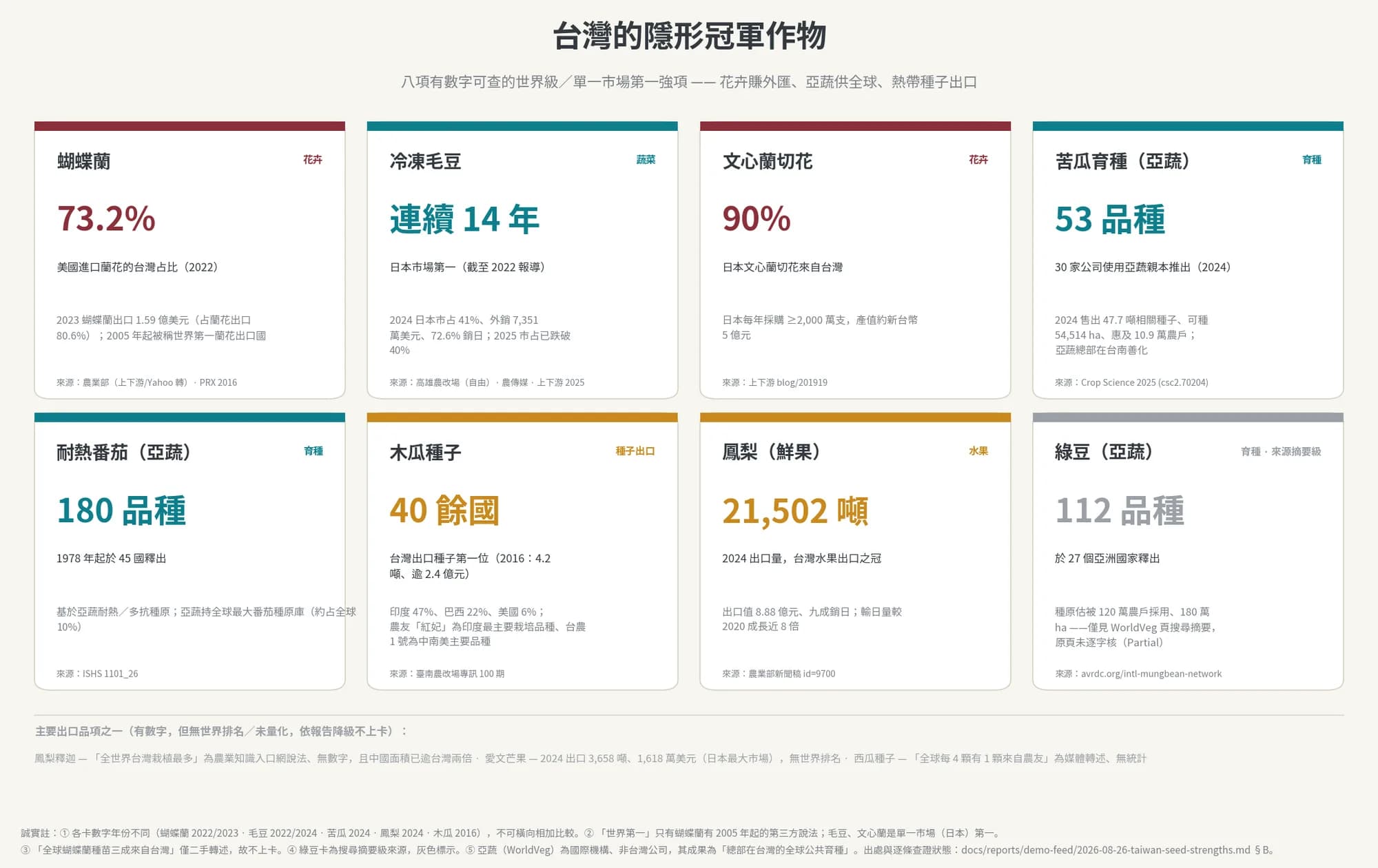Click the 苦瓜育種（亞蔬）card title
Image resolution: width=1378 pixels, height=868 pixels.
coord(1122,161)
